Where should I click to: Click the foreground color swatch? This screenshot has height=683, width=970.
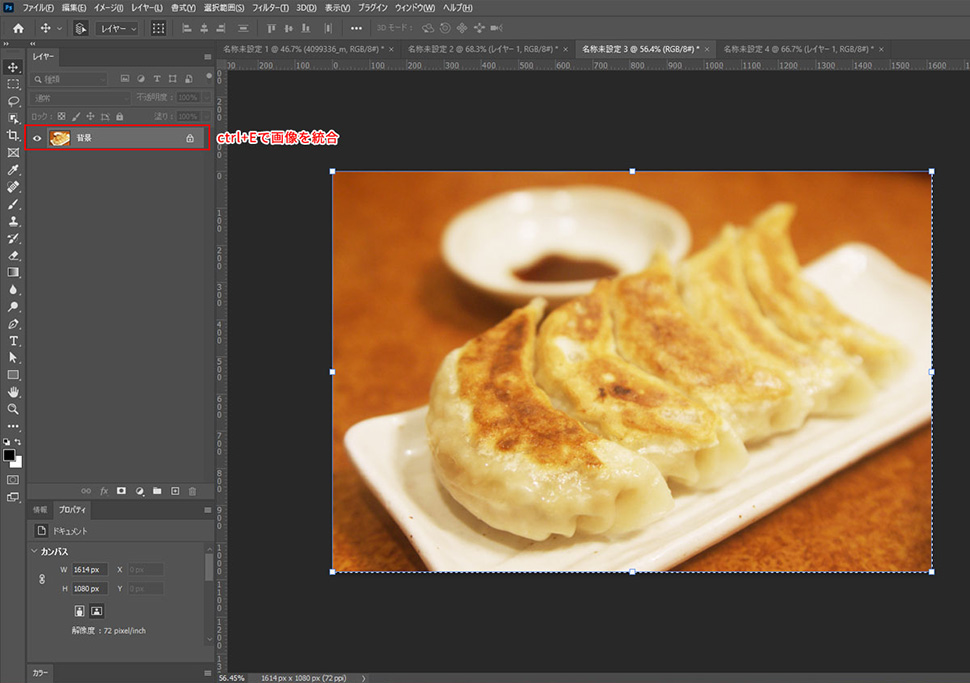(x=9, y=455)
